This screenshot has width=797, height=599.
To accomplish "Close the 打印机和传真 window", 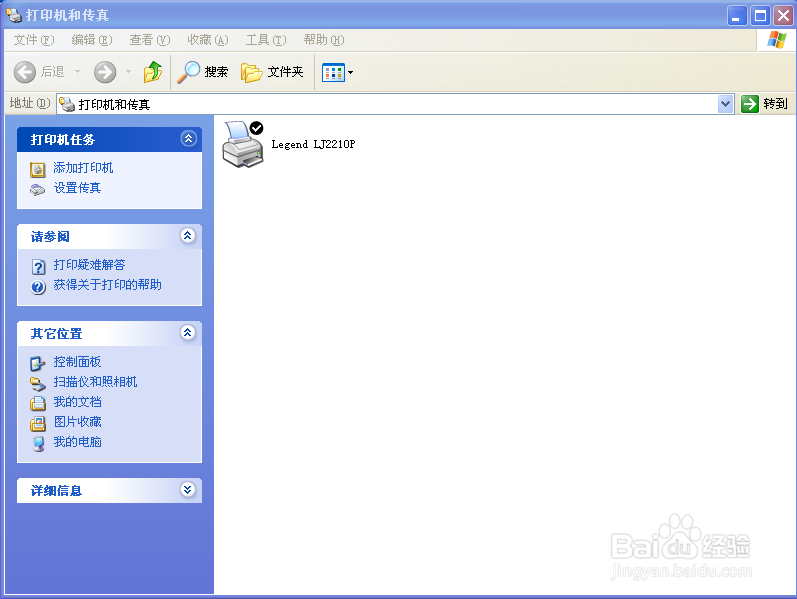I will (x=783, y=16).
